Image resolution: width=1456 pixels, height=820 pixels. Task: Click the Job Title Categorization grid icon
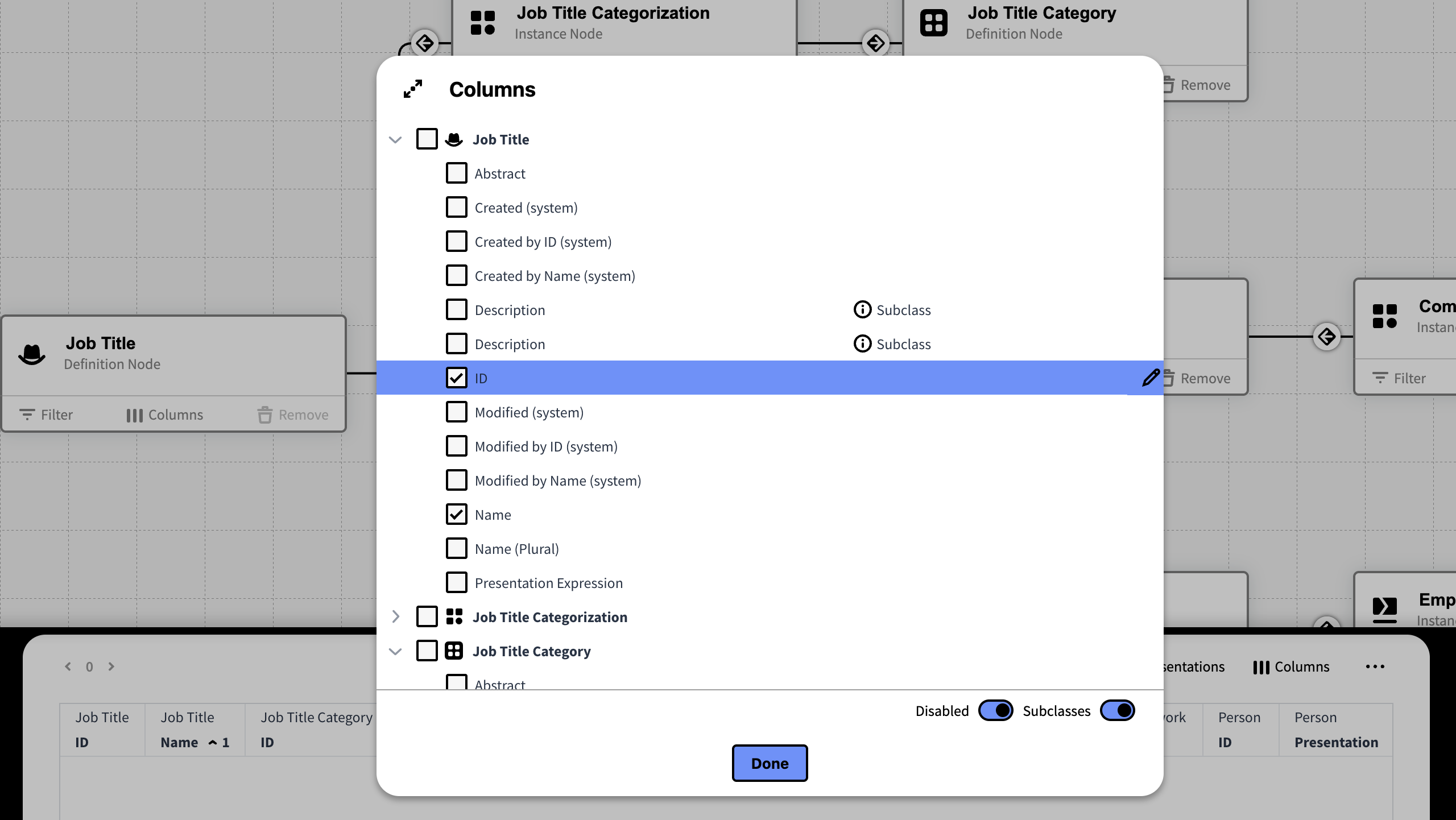[454, 617]
